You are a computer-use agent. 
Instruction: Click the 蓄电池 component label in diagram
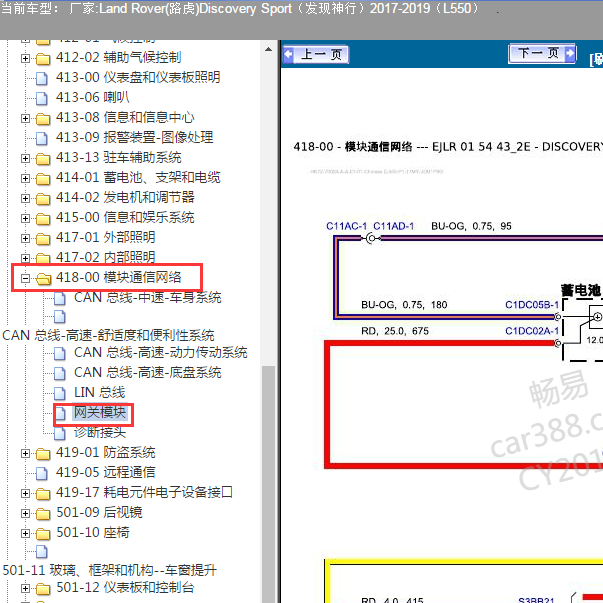point(581,290)
